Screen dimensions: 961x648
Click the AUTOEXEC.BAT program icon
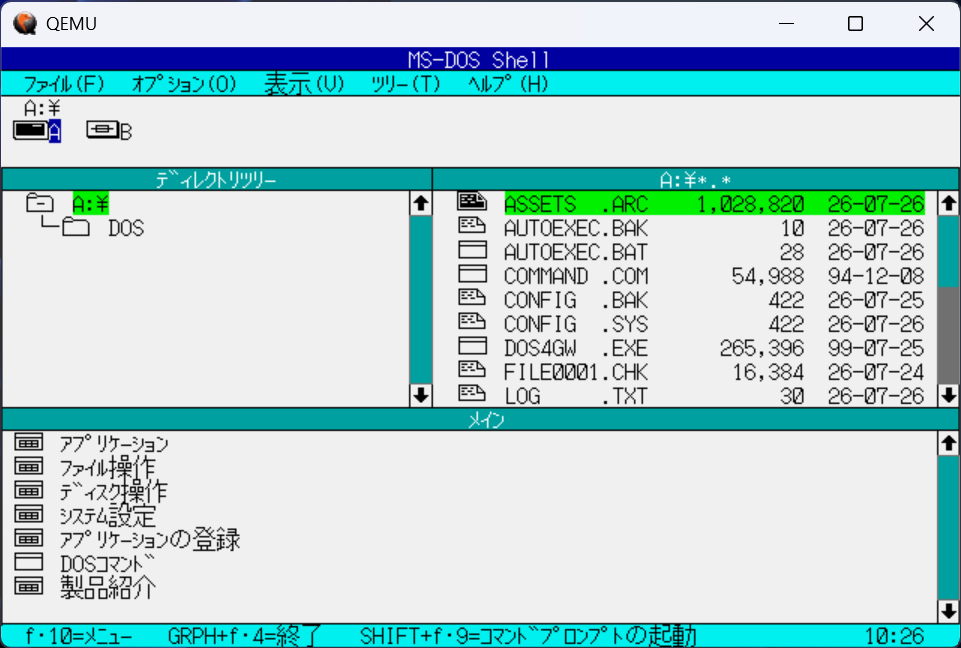(472, 250)
